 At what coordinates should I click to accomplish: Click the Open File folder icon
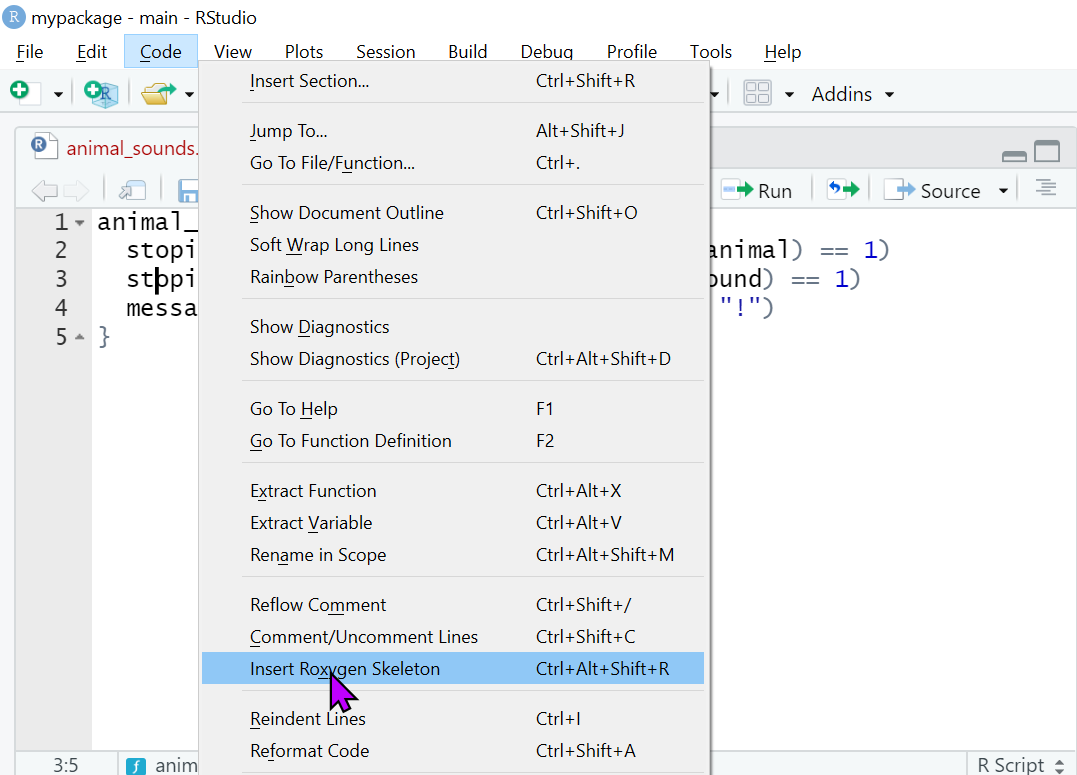(x=156, y=93)
